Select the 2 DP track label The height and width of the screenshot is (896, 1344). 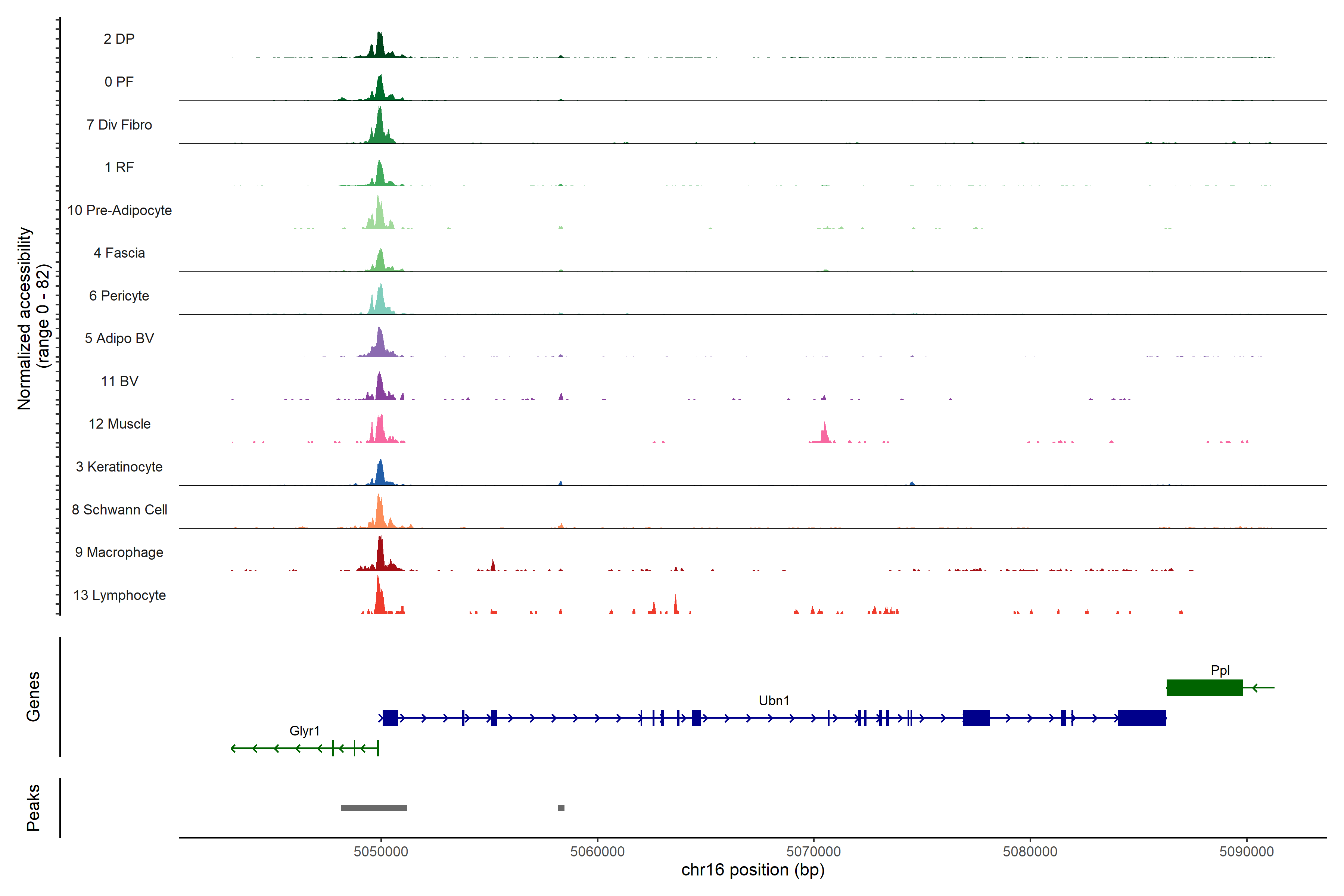[x=119, y=39]
